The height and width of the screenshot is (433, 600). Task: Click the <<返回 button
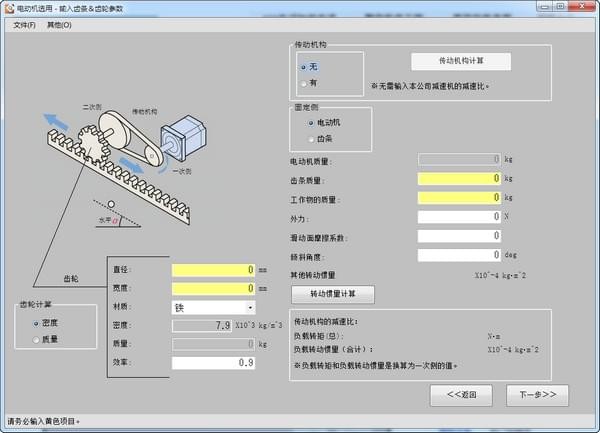461,395
